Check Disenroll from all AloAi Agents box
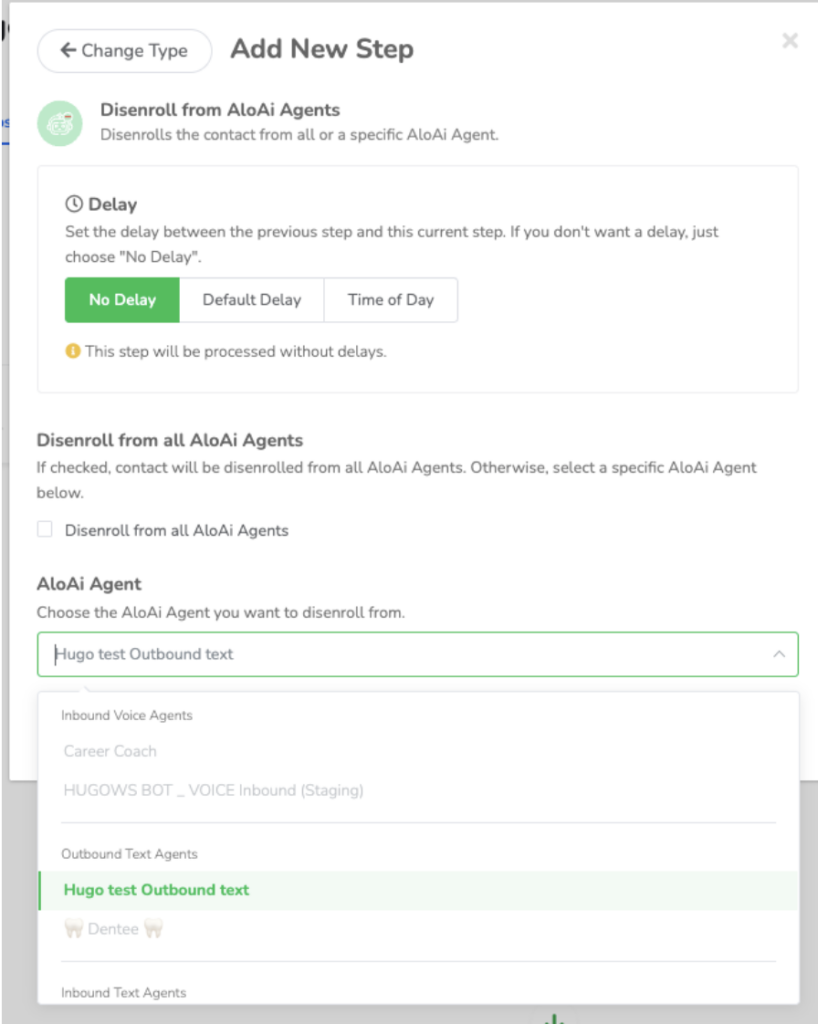Screen dimensions: 818x1024 point(44,529)
